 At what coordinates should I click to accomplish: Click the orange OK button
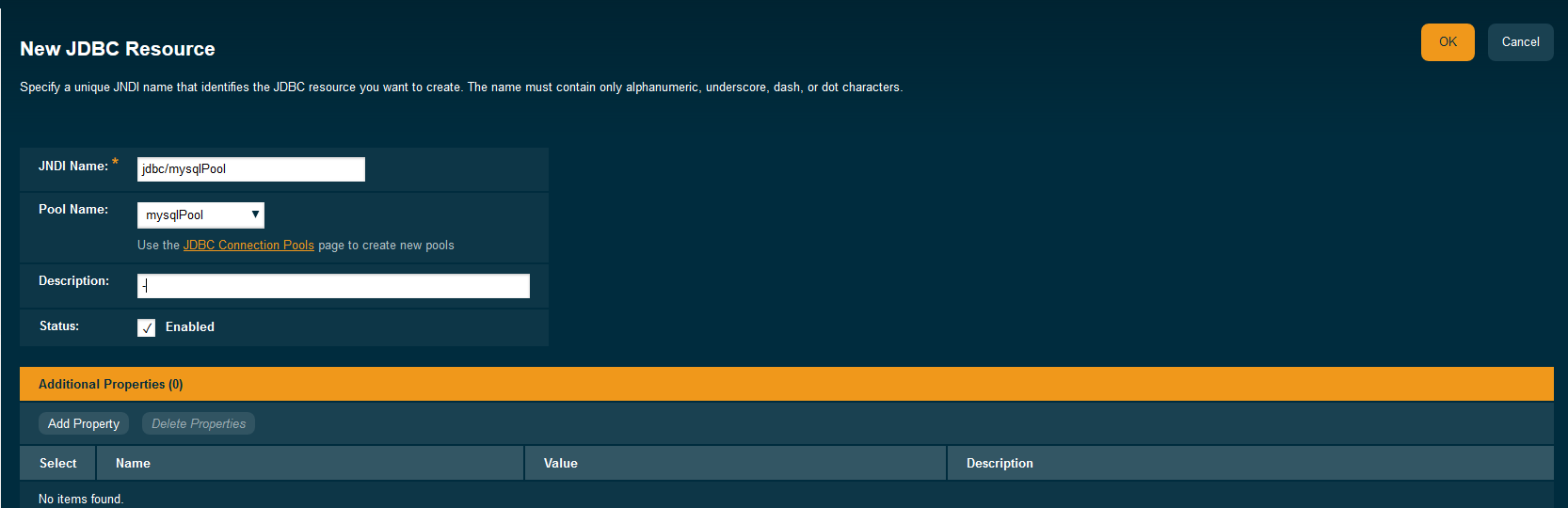pos(1447,42)
